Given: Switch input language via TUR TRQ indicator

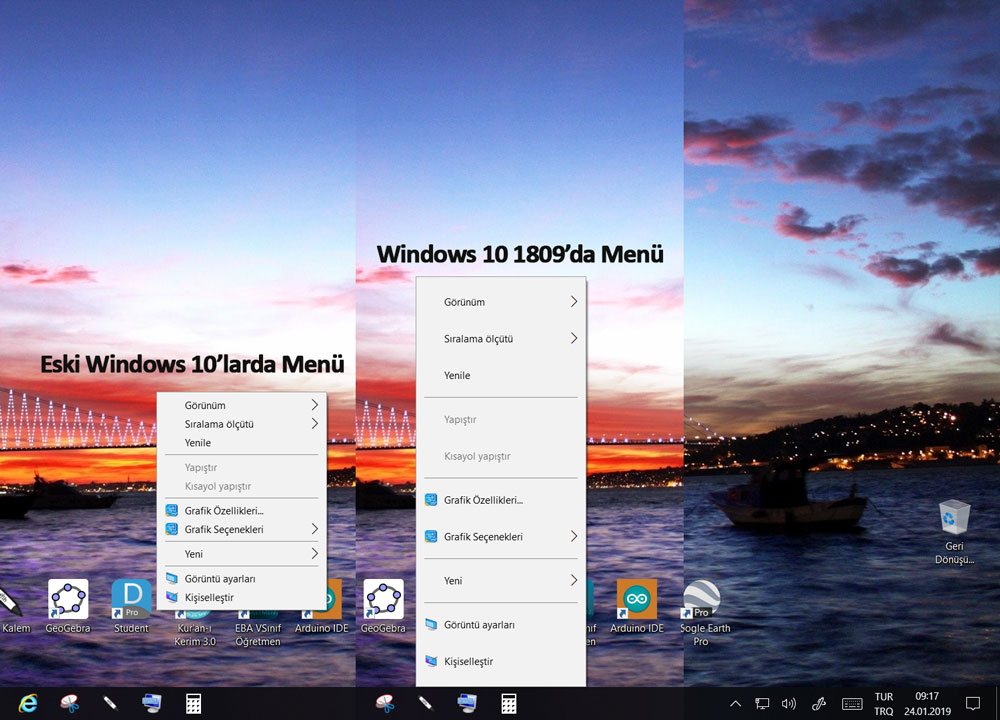Looking at the screenshot, I should 883,703.
